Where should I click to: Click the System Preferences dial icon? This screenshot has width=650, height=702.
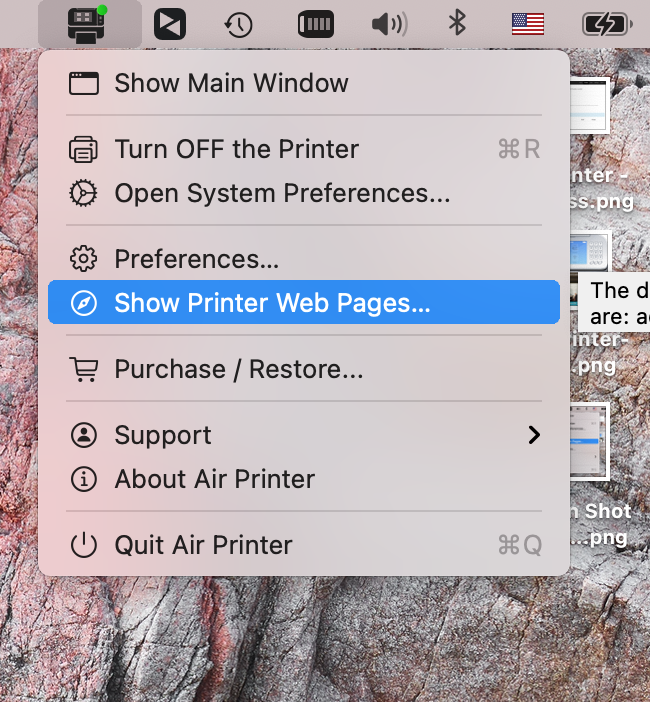coord(83,193)
